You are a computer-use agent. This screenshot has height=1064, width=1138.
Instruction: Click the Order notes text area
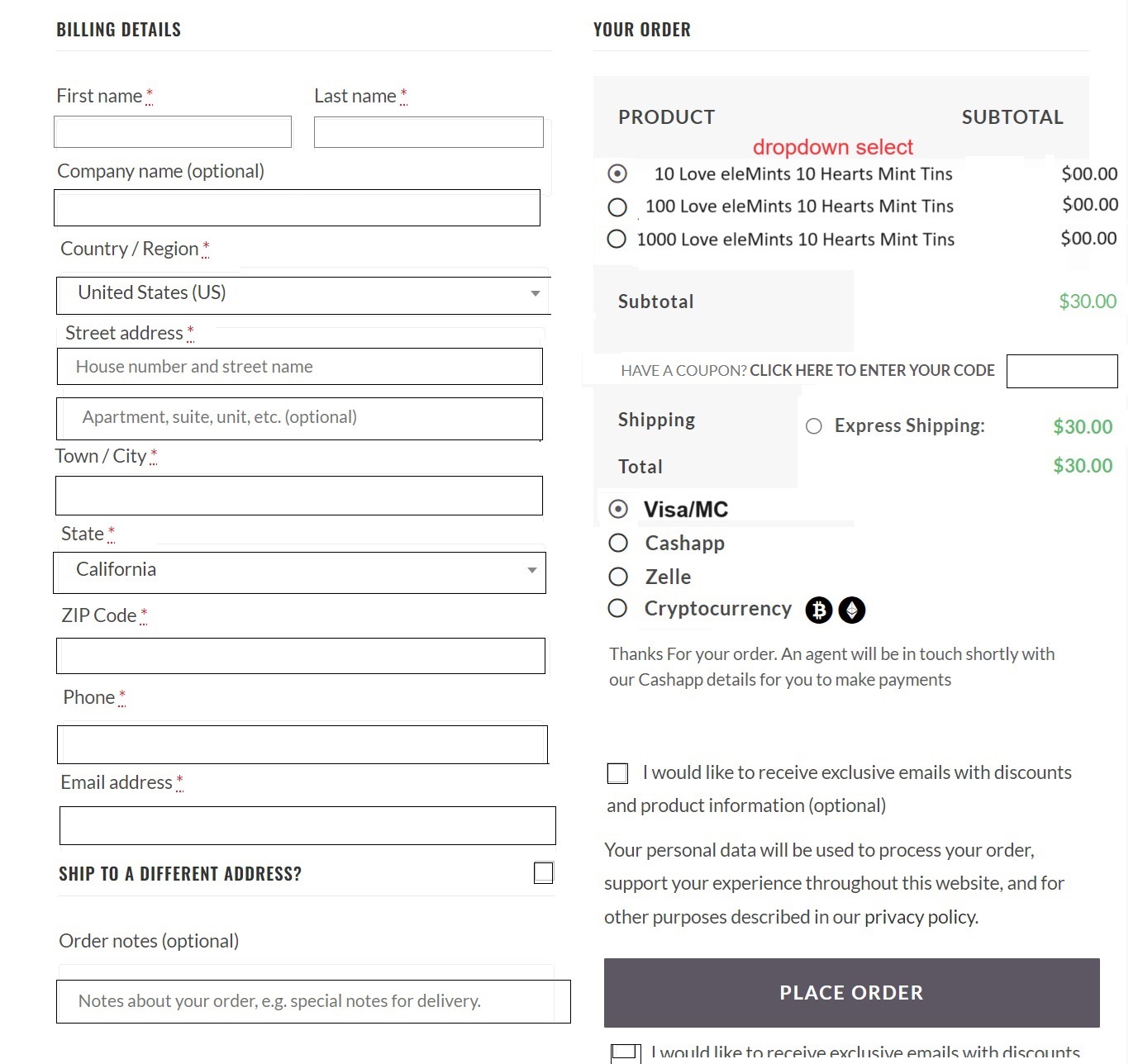(313, 1001)
